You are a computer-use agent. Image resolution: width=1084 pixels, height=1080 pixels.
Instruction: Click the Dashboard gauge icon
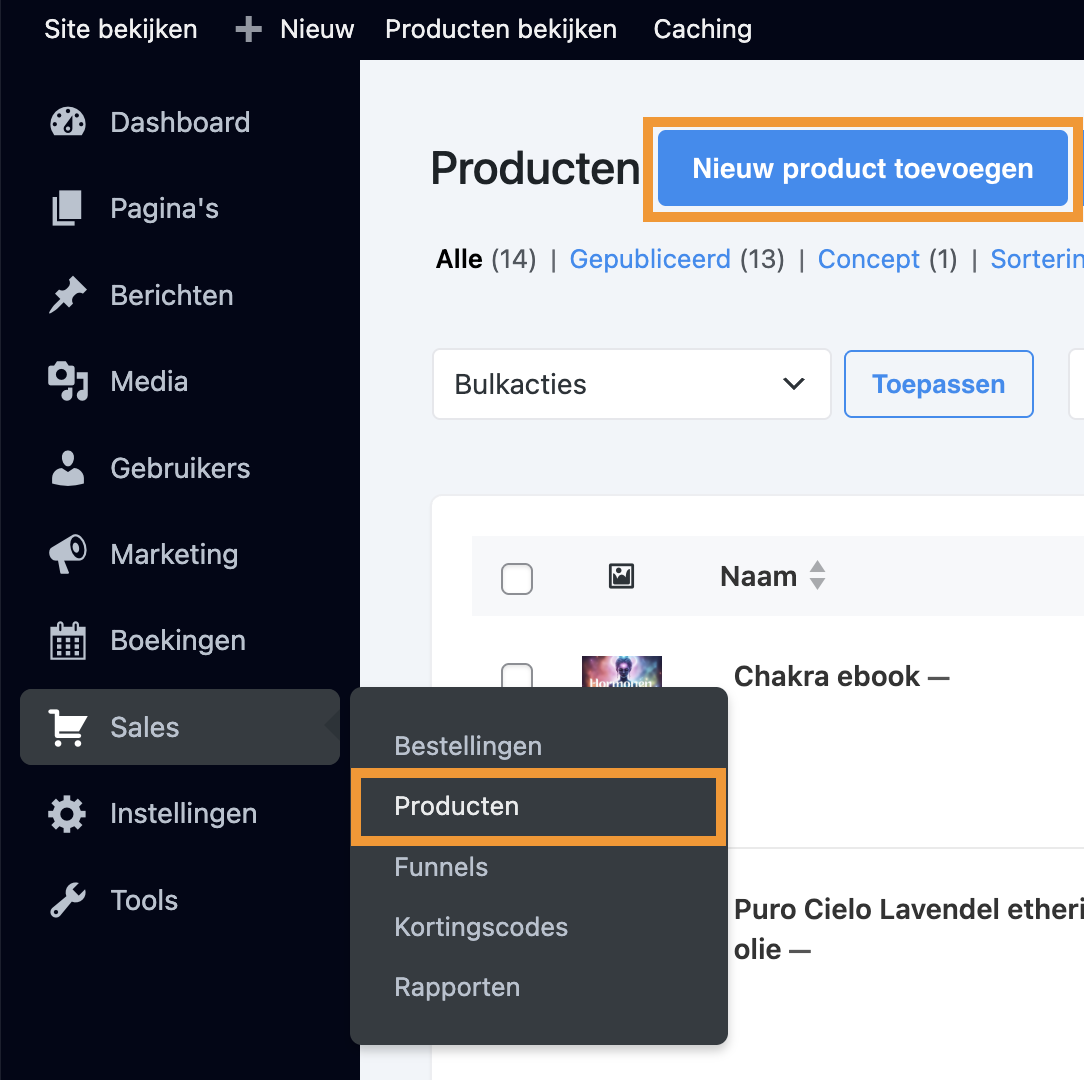(68, 123)
